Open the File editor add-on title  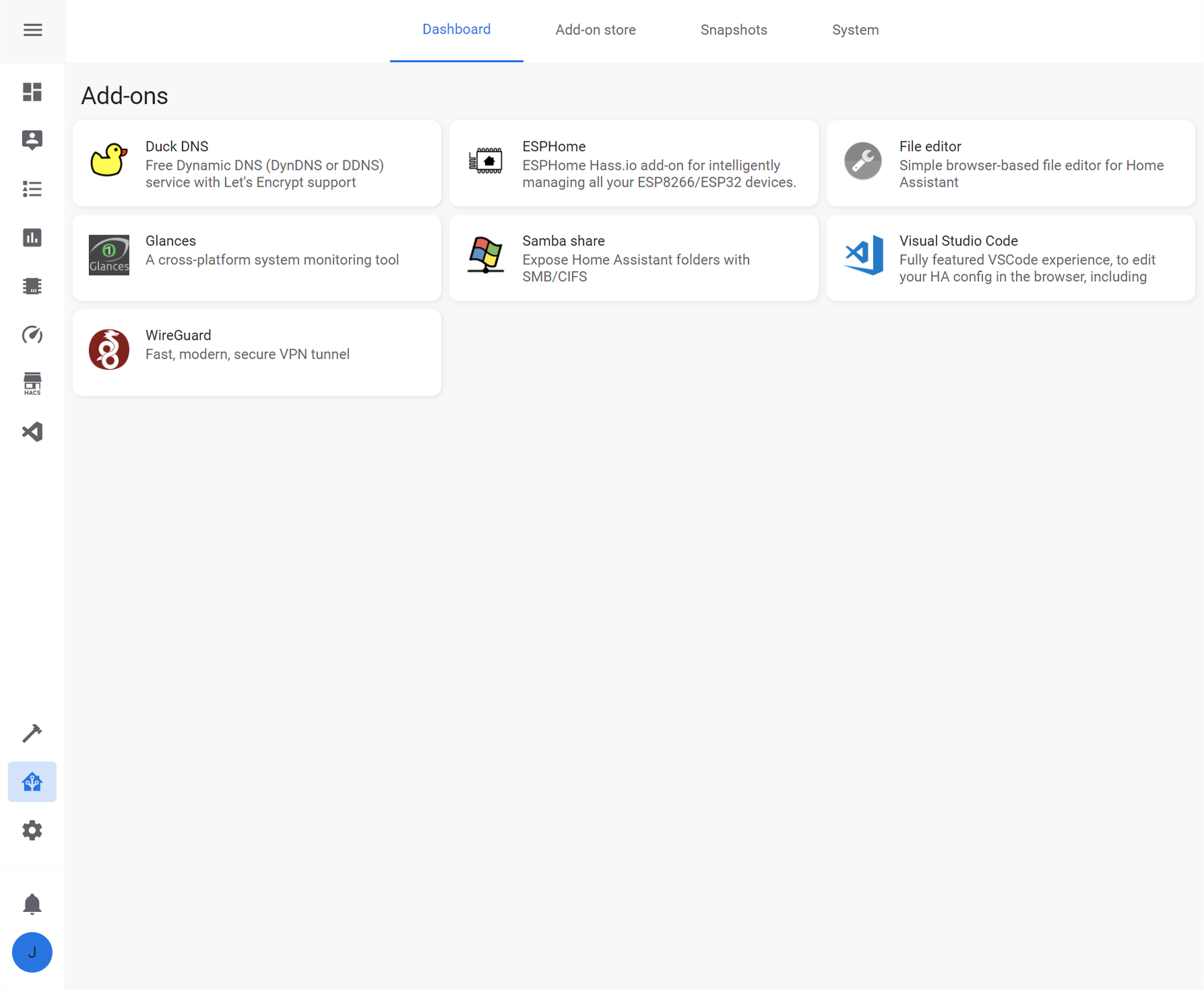coord(930,146)
